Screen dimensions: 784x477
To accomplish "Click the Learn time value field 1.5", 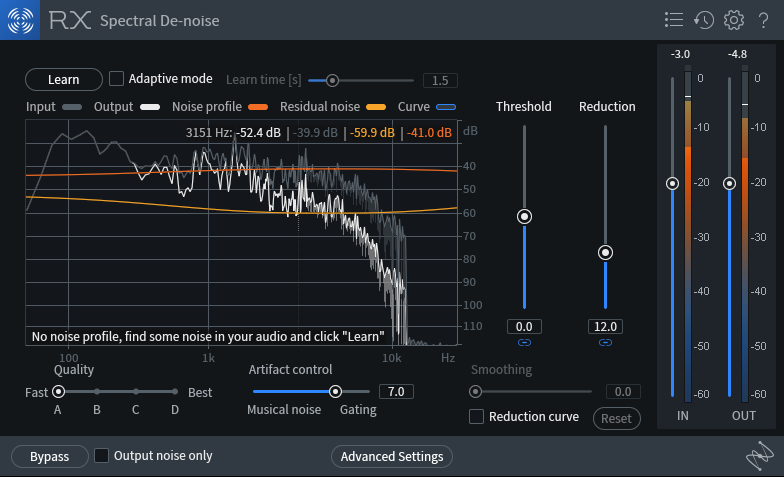I will (x=440, y=80).
